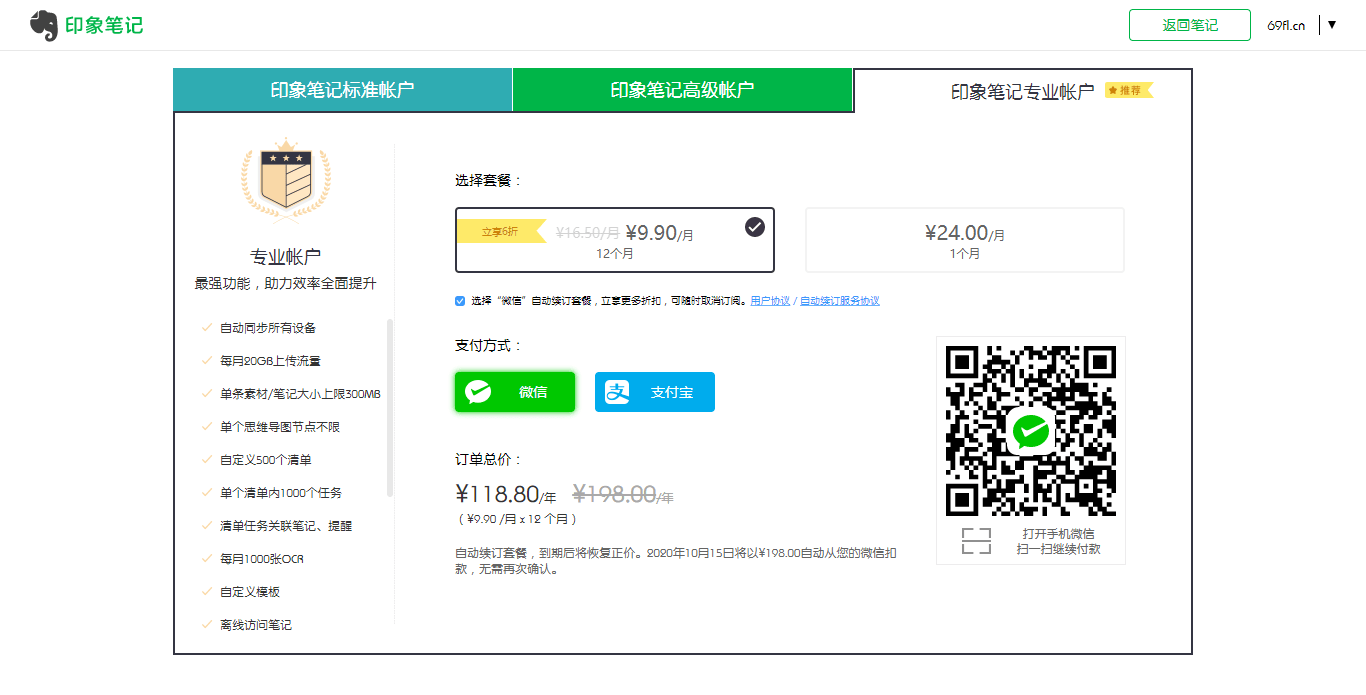Screen dimensions: 1366x695
Task: Click the 推荐 star badge on the 专业帐户 tab
Action: [x=1128, y=90]
